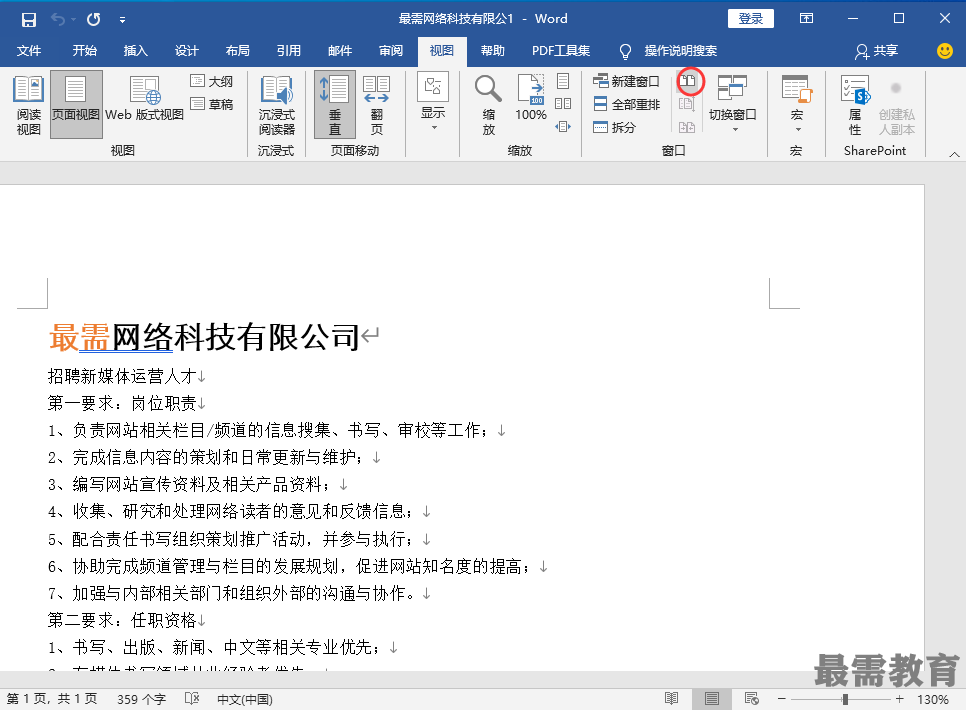Screen dimensions: 966x710
Task: Select Multiple Pages zoom icon
Action: tap(563, 104)
